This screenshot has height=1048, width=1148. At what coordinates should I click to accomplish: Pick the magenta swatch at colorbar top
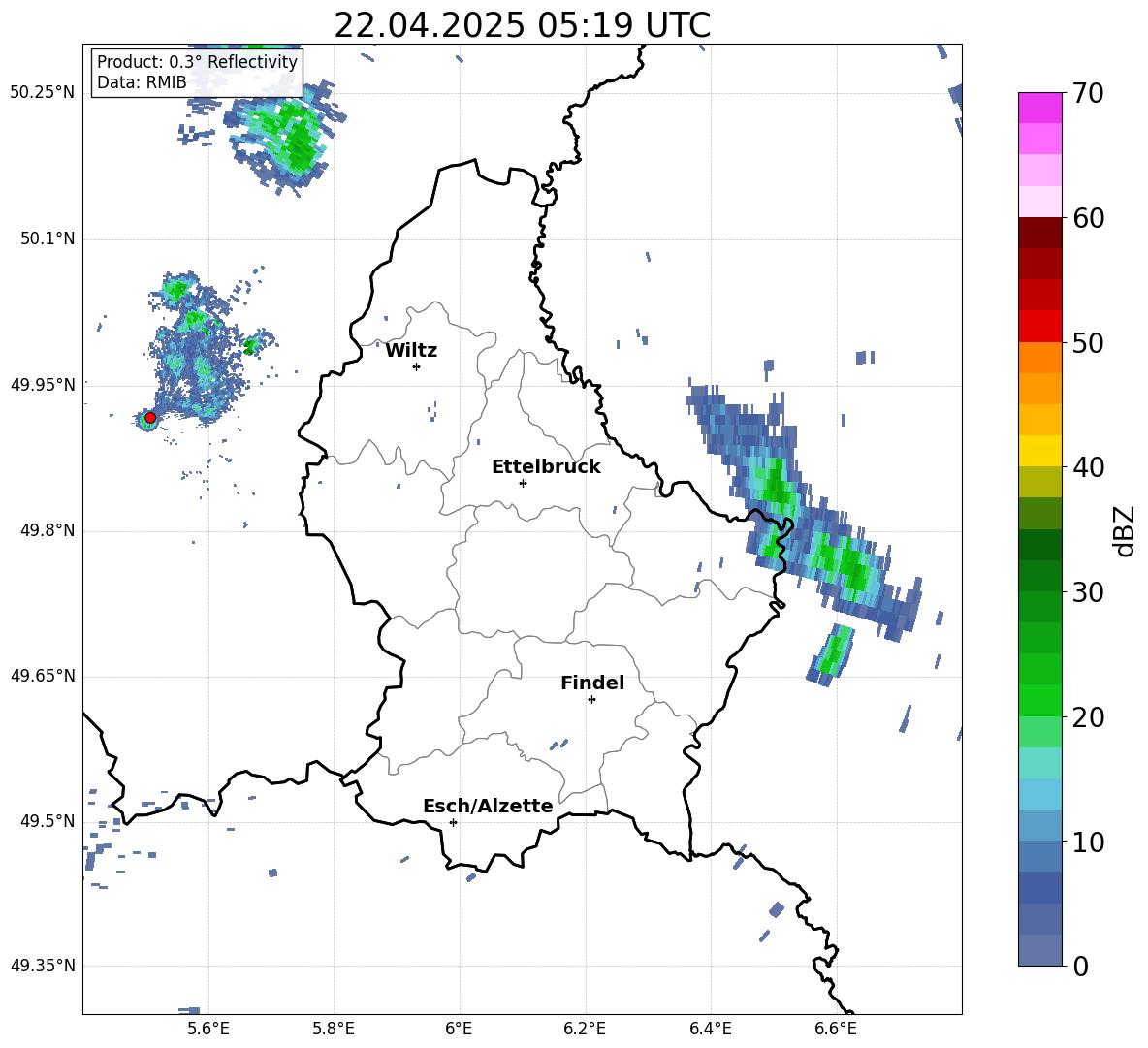pyautogui.click(x=1039, y=108)
